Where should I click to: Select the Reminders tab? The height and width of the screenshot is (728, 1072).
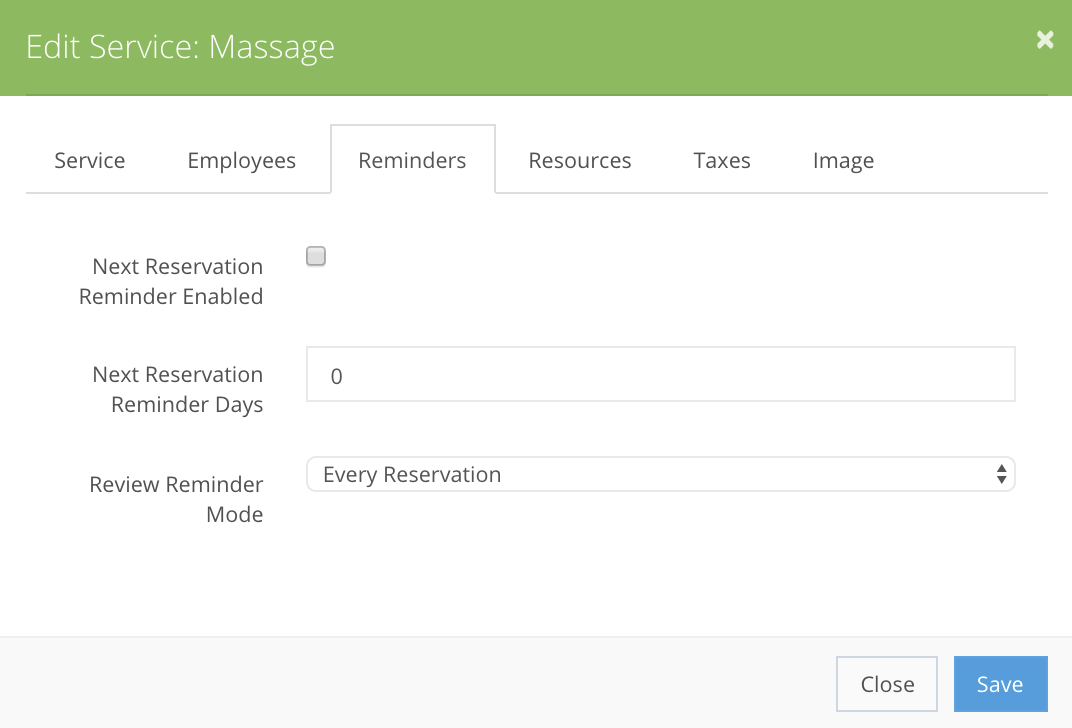(x=412, y=159)
